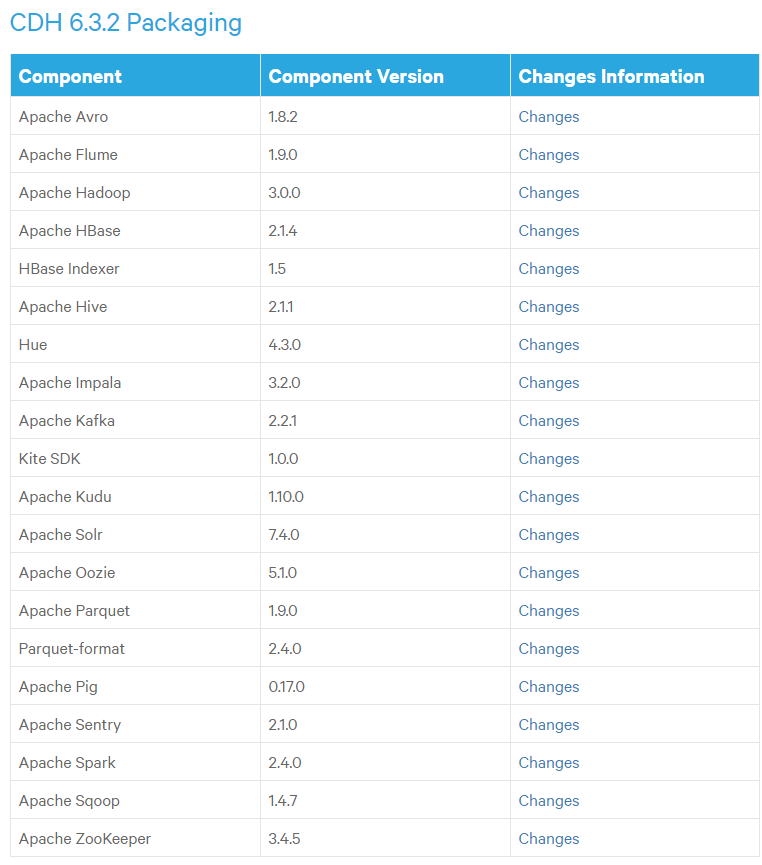The width and height of the screenshot is (762, 865).
Task: Select the Apache HBase cell
Action: pyautogui.click(x=135, y=231)
